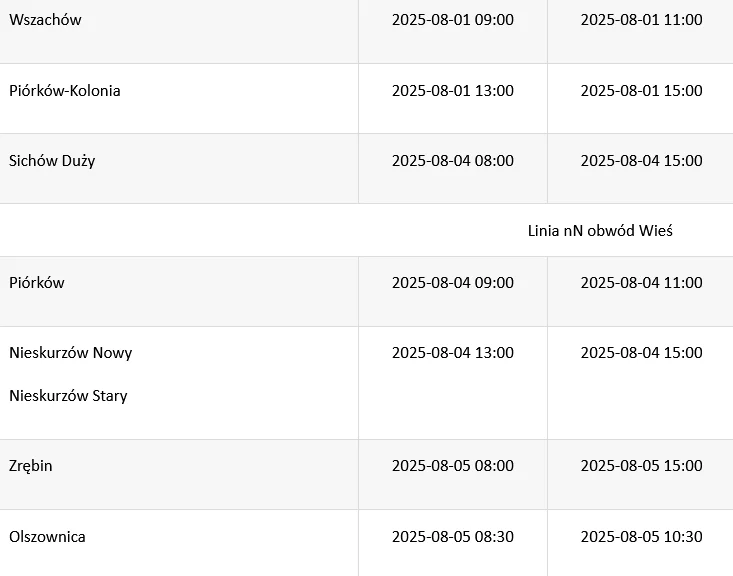Click the Wszachów locality cell
Image resolution: width=733 pixels, height=576 pixels.
(x=45, y=20)
